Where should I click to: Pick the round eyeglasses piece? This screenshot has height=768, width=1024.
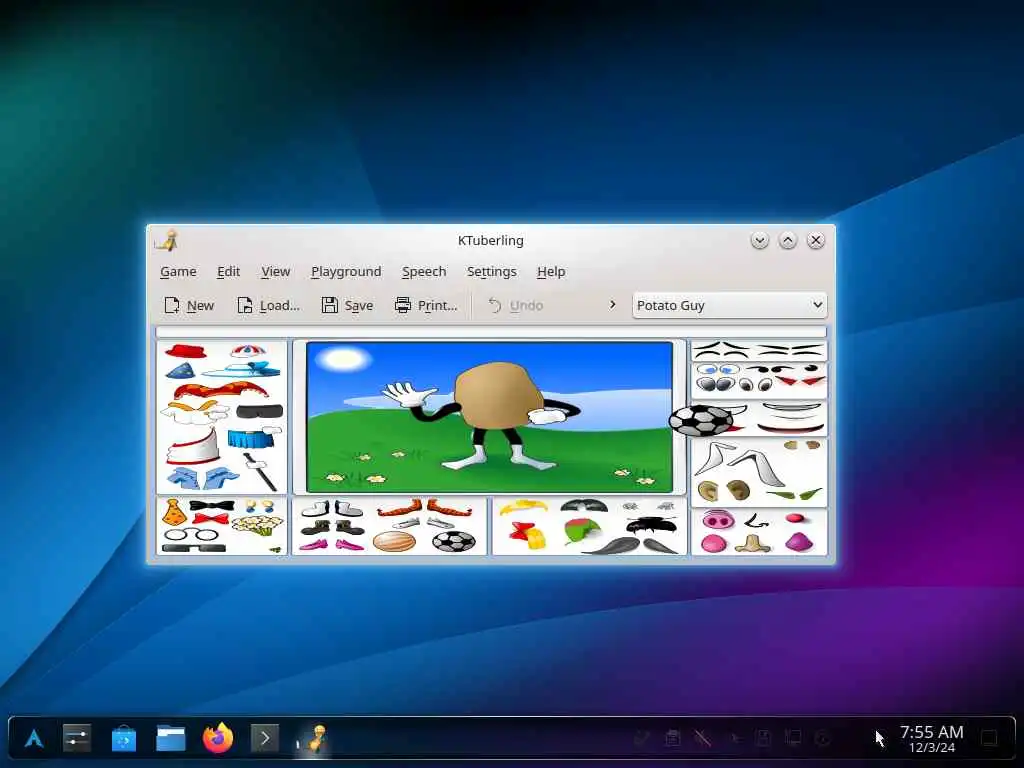coord(191,534)
